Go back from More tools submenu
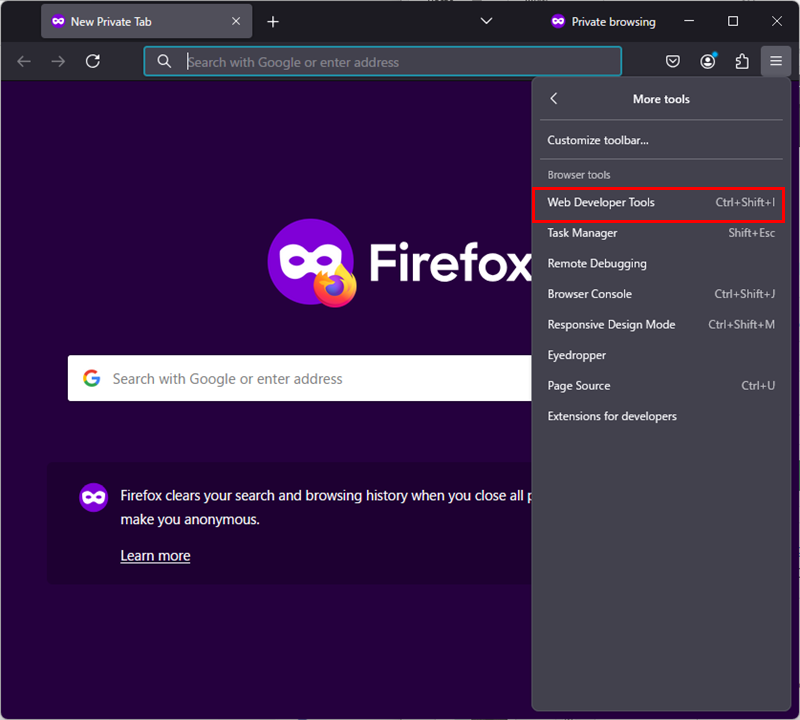 (554, 98)
